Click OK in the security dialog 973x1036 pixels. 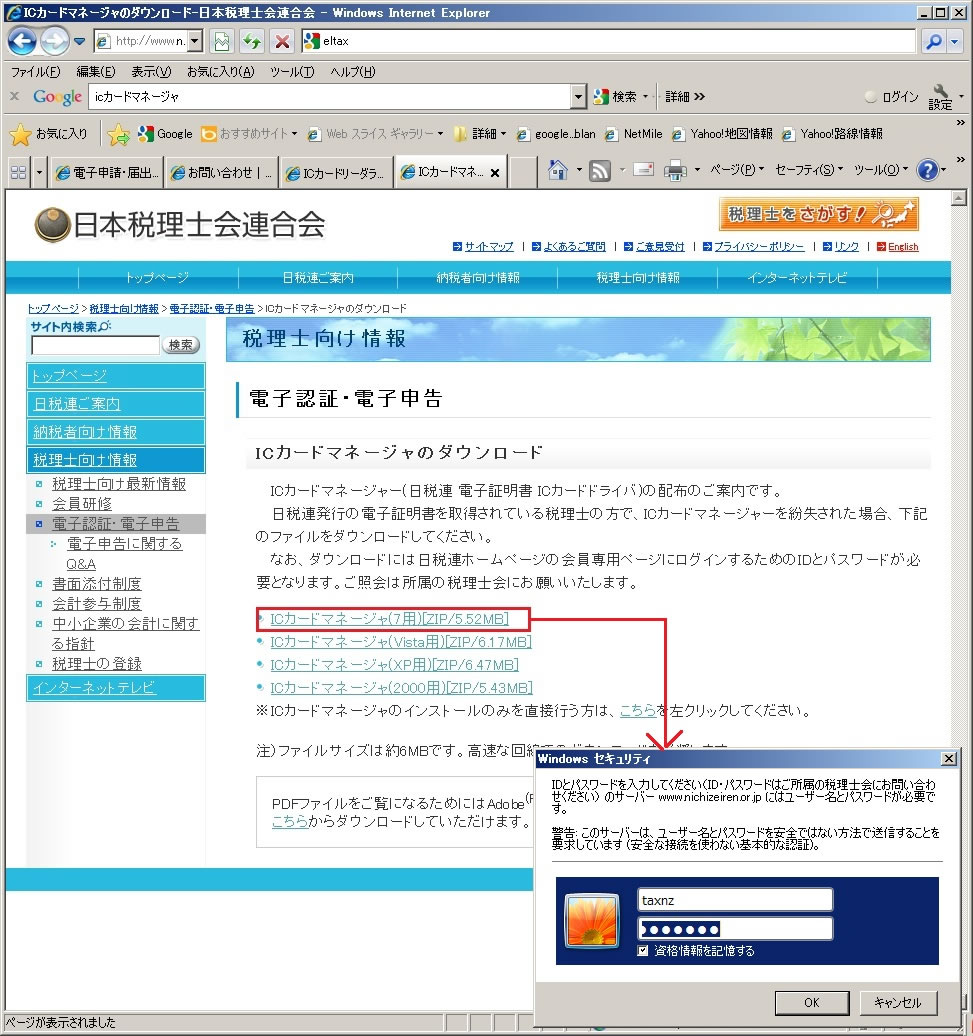pos(812,1002)
